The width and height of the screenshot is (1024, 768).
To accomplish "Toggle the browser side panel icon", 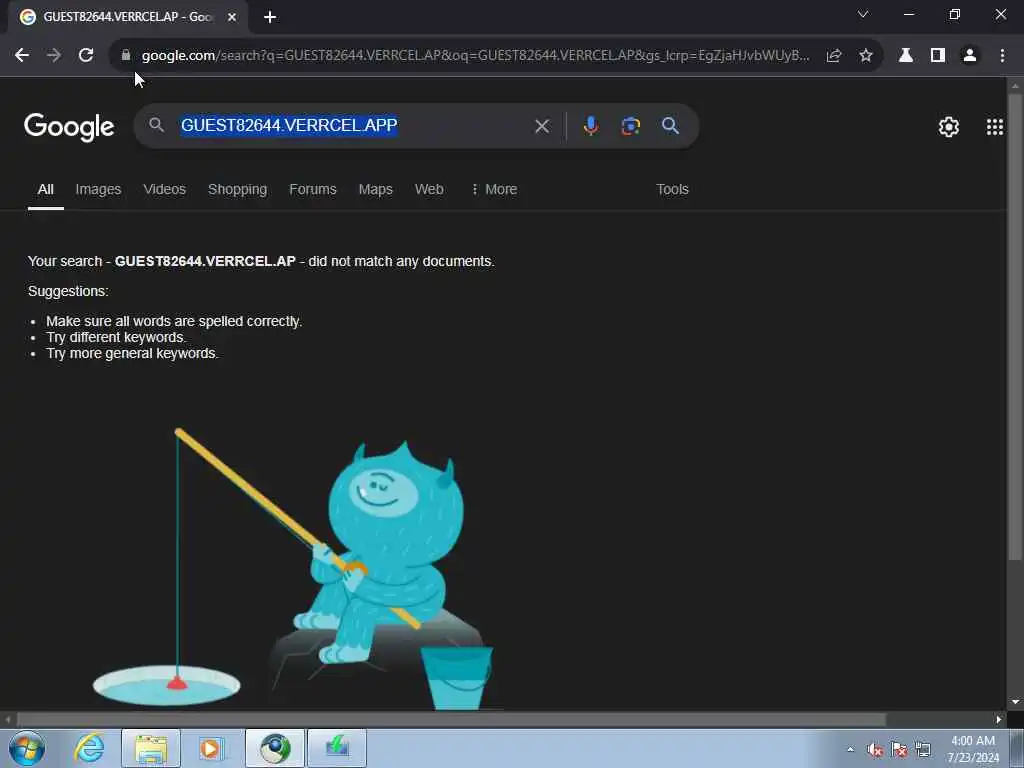I will click(x=938, y=56).
